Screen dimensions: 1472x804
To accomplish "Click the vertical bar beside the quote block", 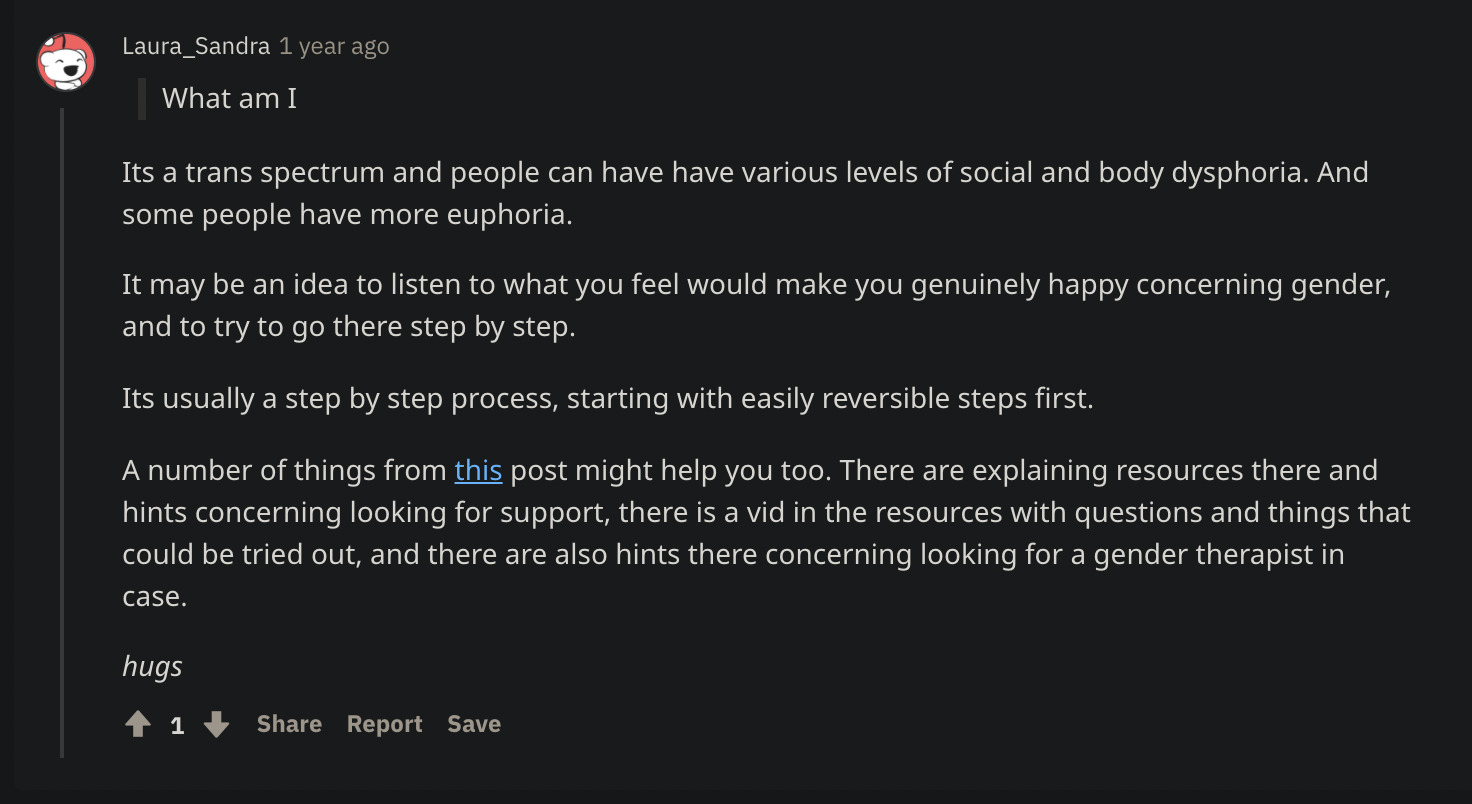I will pyautogui.click(x=142, y=98).
